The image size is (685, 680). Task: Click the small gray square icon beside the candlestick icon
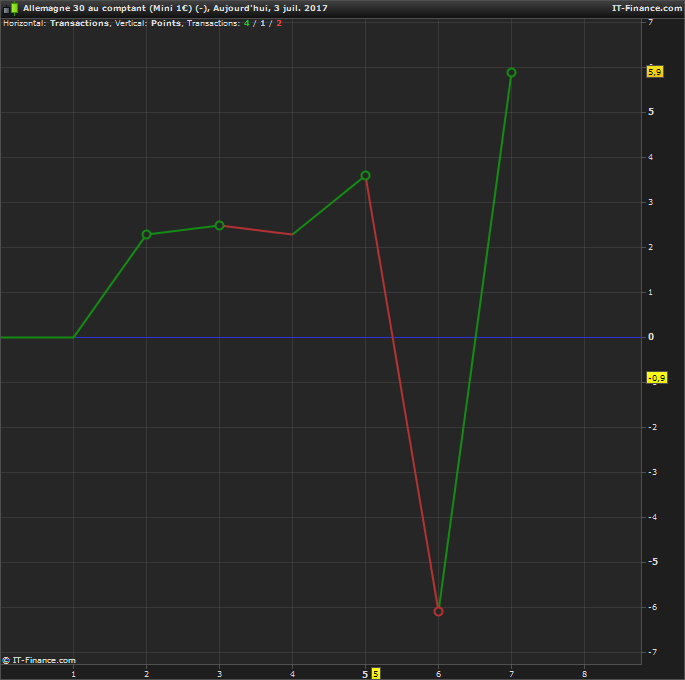tap(6, 10)
